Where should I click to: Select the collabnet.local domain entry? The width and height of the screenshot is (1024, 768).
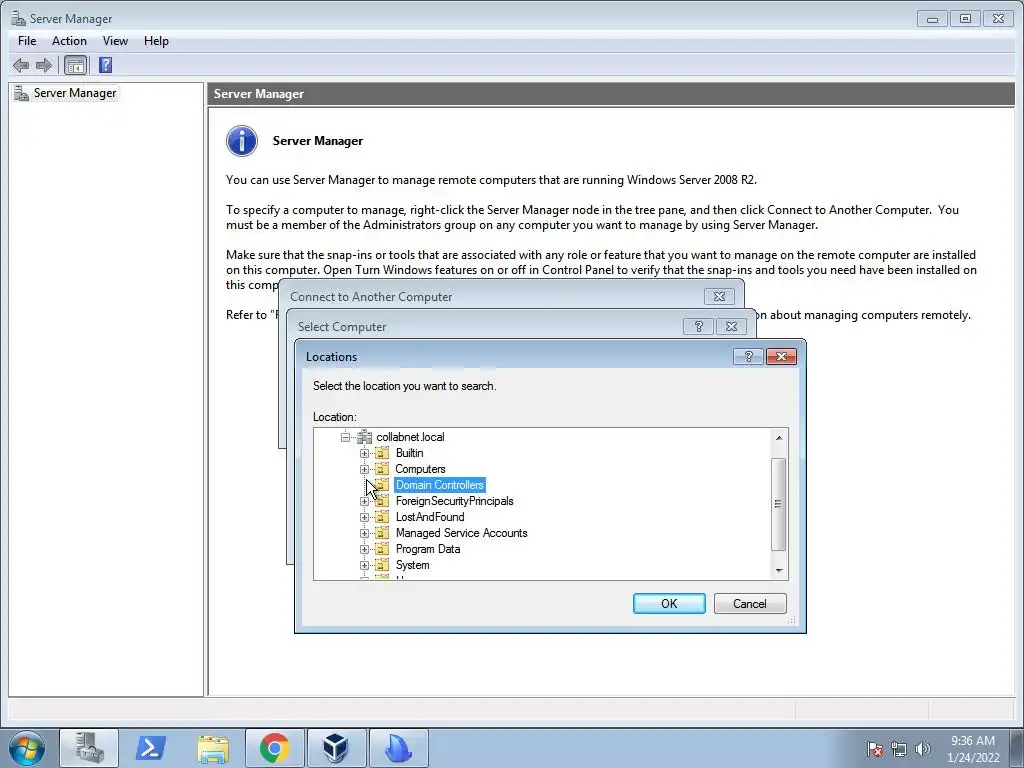[410, 437]
